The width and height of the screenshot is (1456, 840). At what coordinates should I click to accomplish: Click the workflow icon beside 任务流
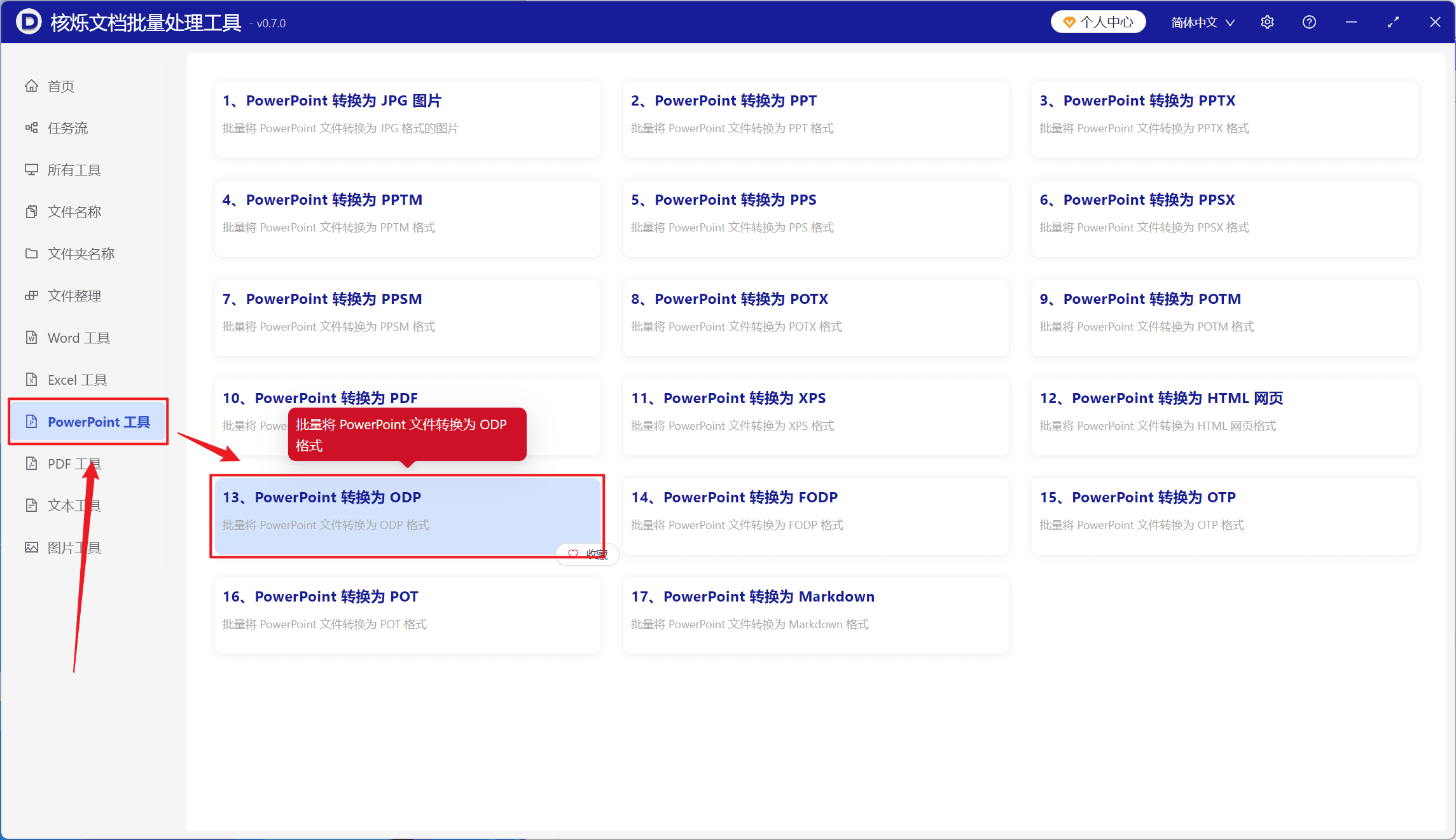click(x=31, y=128)
